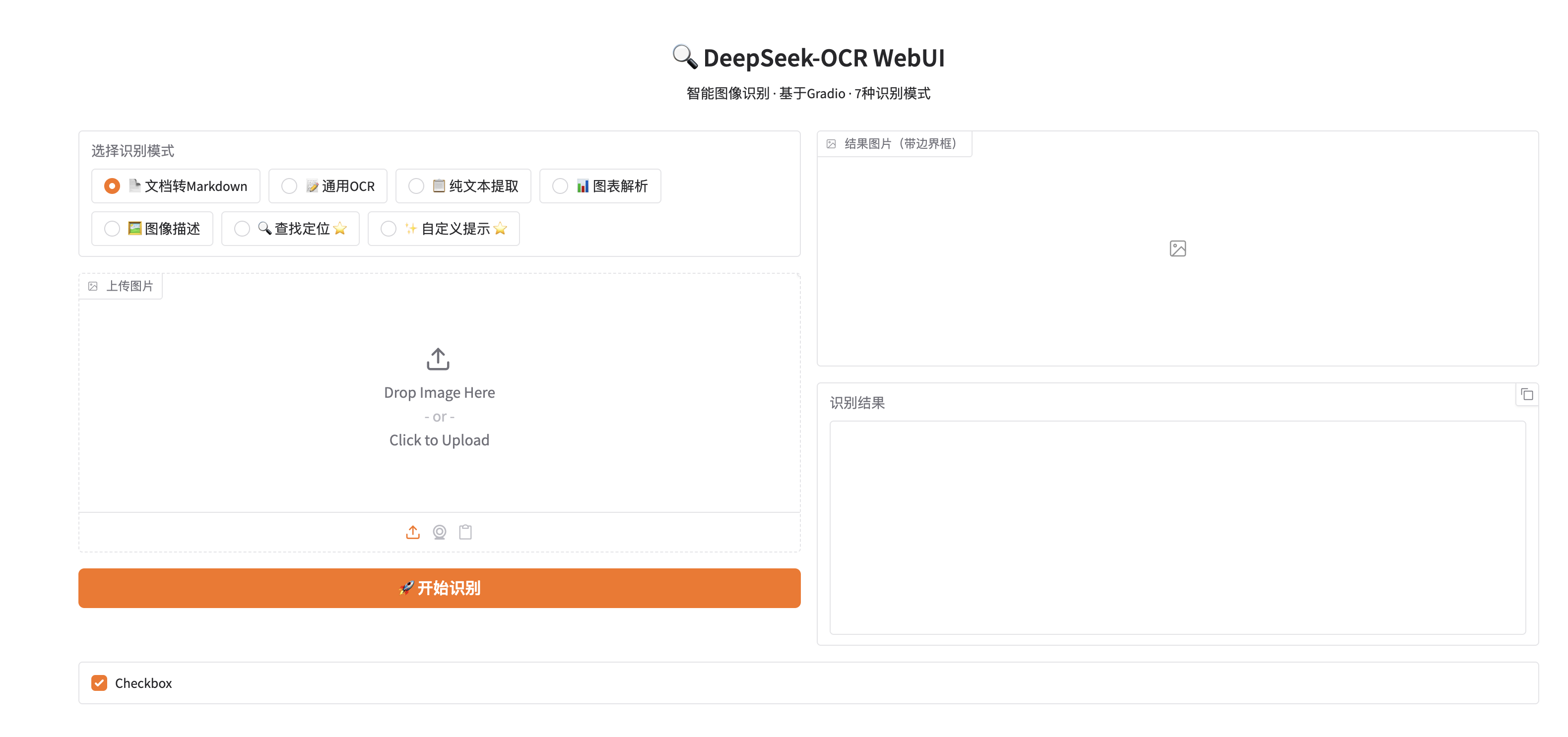Select the 文档转Markdown radio option
Image resolution: width=1568 pixels, height=737 pixels.
click(112, 185)
